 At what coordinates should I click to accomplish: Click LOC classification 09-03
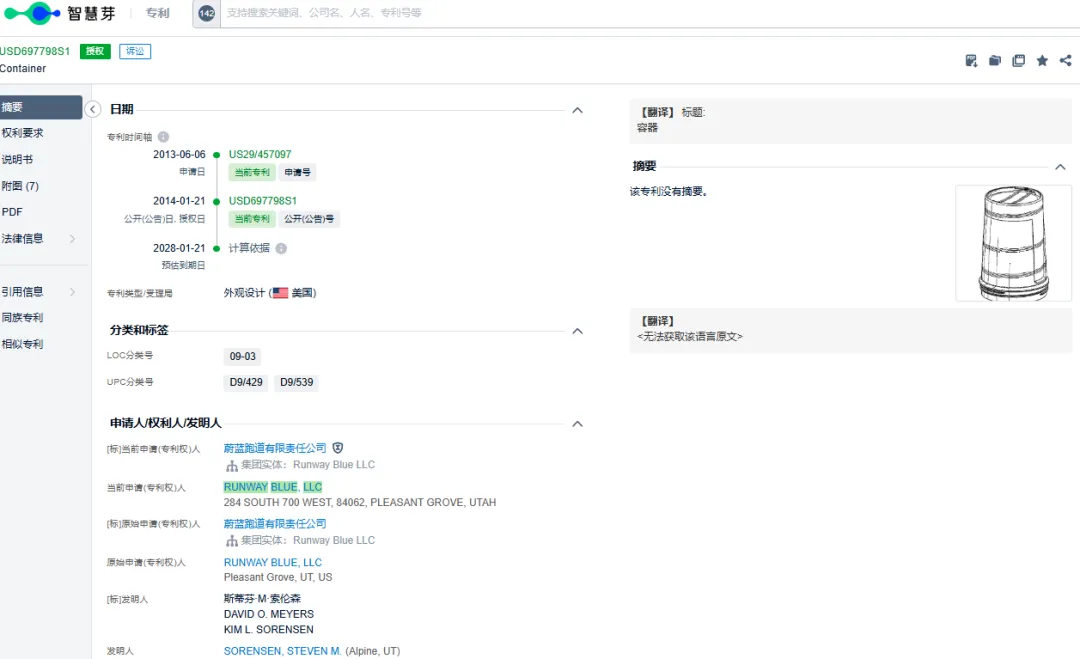(x=242, y=357)
